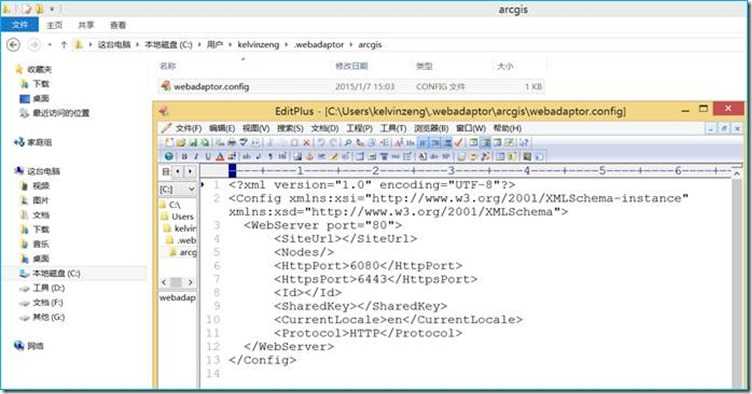Image resolution: width=752 pixels, height=394 pixels.
Task: Undo the last edit from the toolbar
Action: 321,142
